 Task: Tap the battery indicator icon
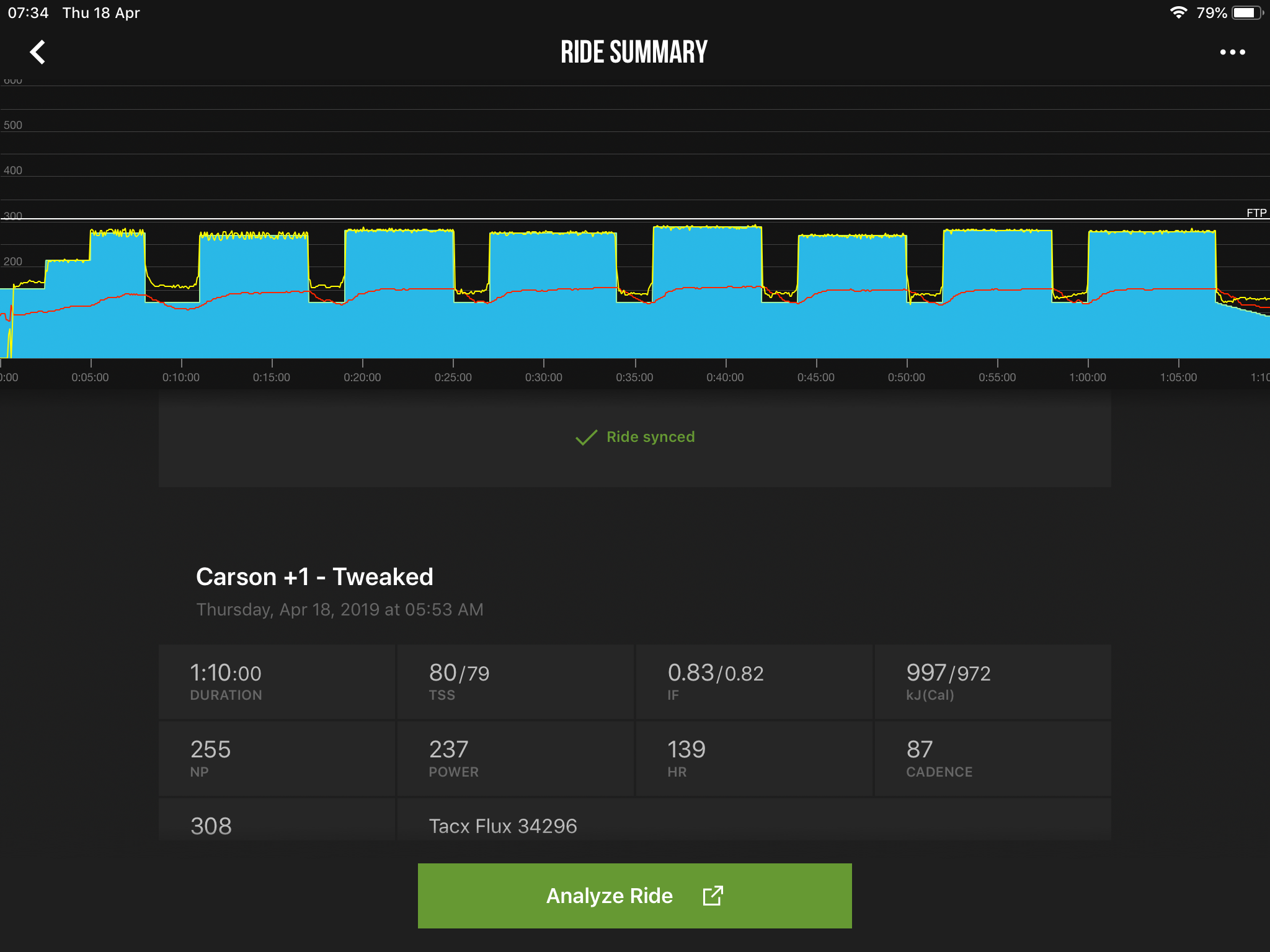click(1246, 13)
